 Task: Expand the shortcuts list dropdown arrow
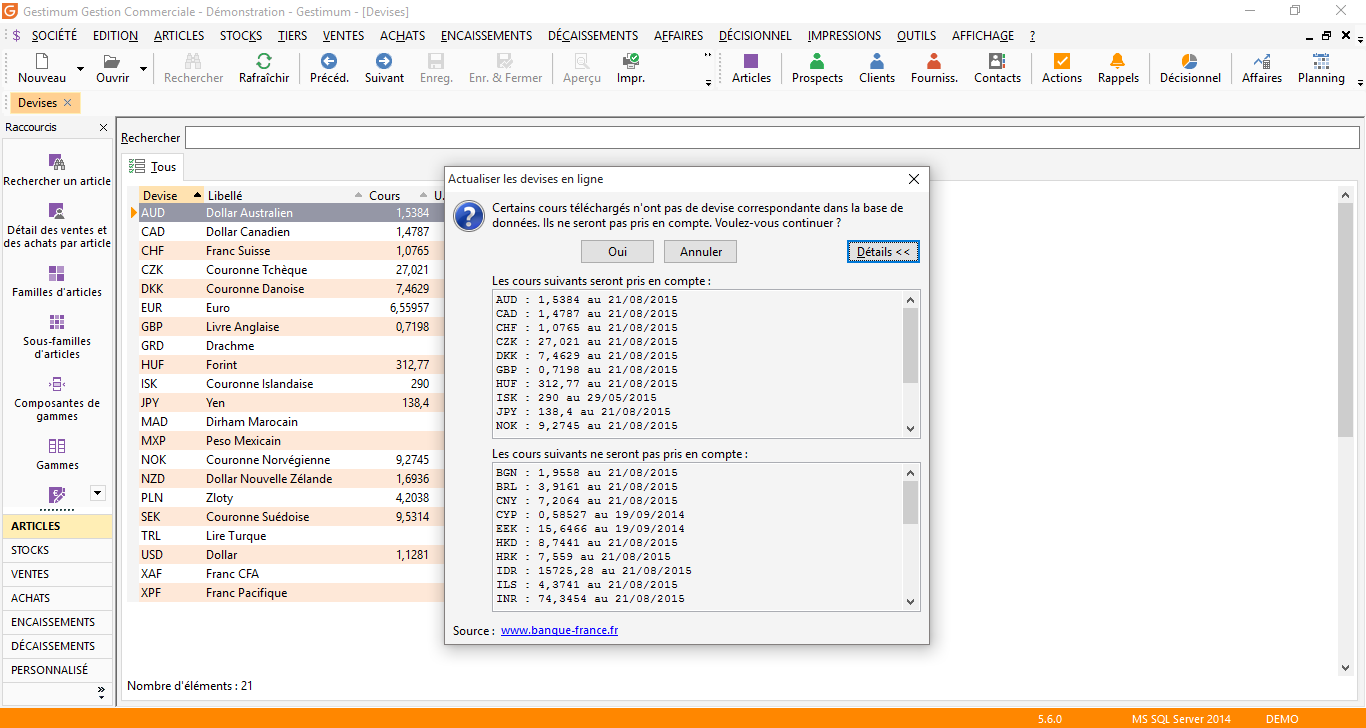pos(97,492)
